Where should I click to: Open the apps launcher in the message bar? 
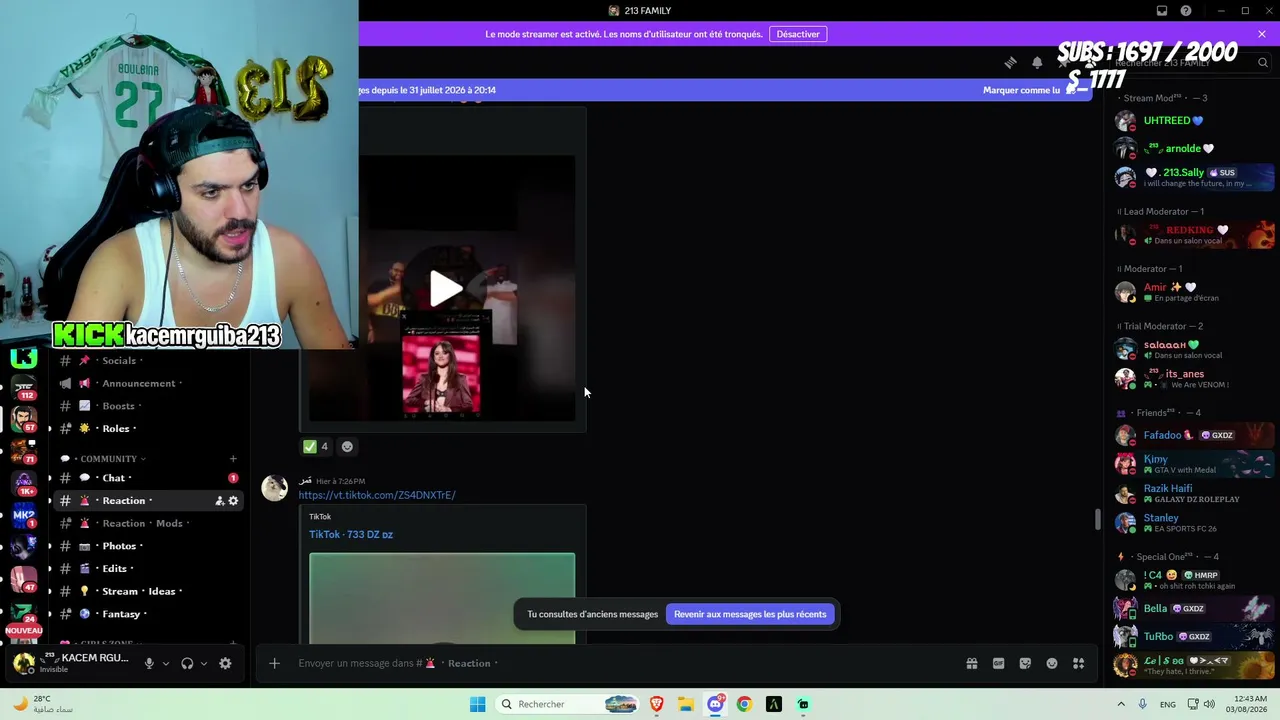pyautogui.click(x=1078, y=663)
